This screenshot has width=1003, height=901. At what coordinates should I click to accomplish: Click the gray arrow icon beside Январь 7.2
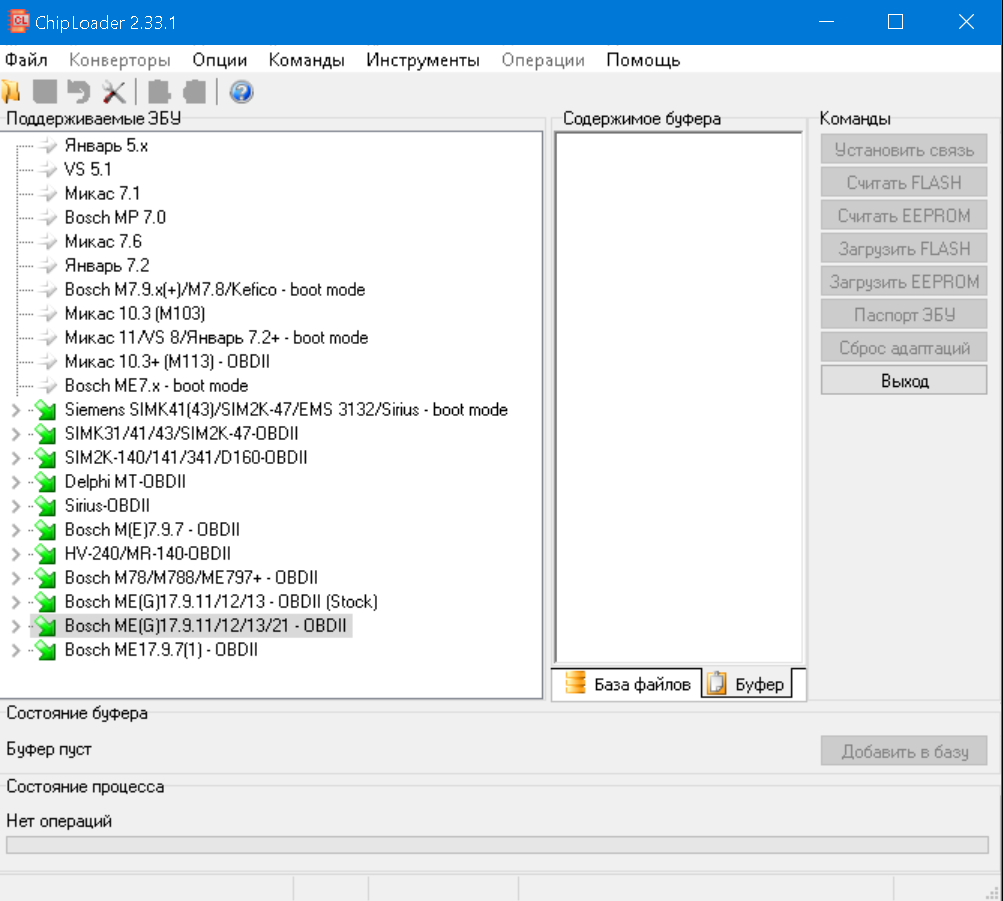47,265
